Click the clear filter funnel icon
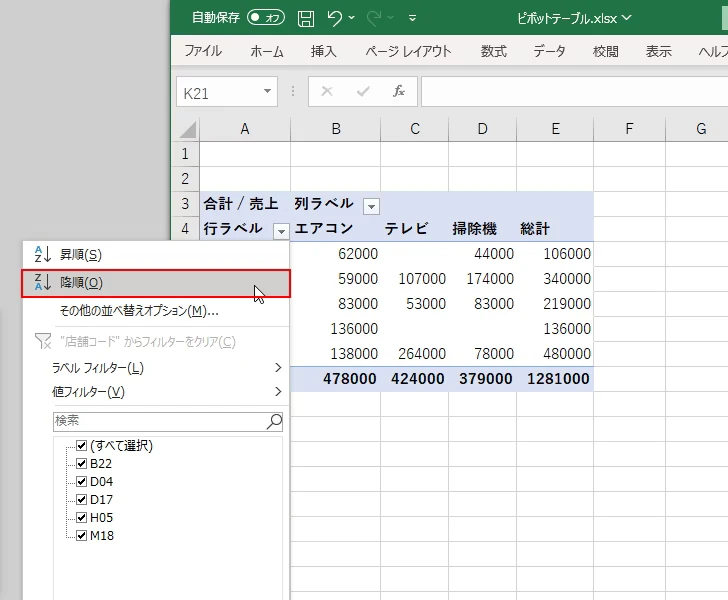The width and height of the screenshot is (728, 600). pyautogui.click(x=43, y=341)
